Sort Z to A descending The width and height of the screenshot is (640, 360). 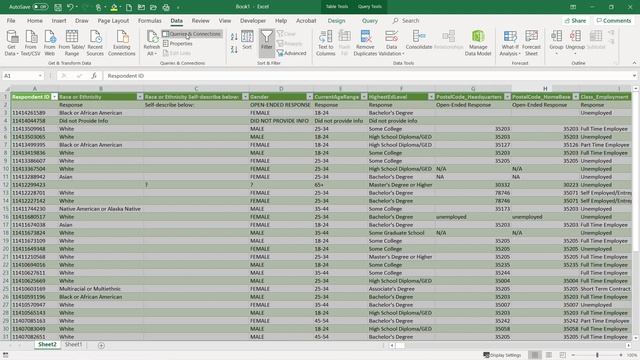[x=234, y=50]
